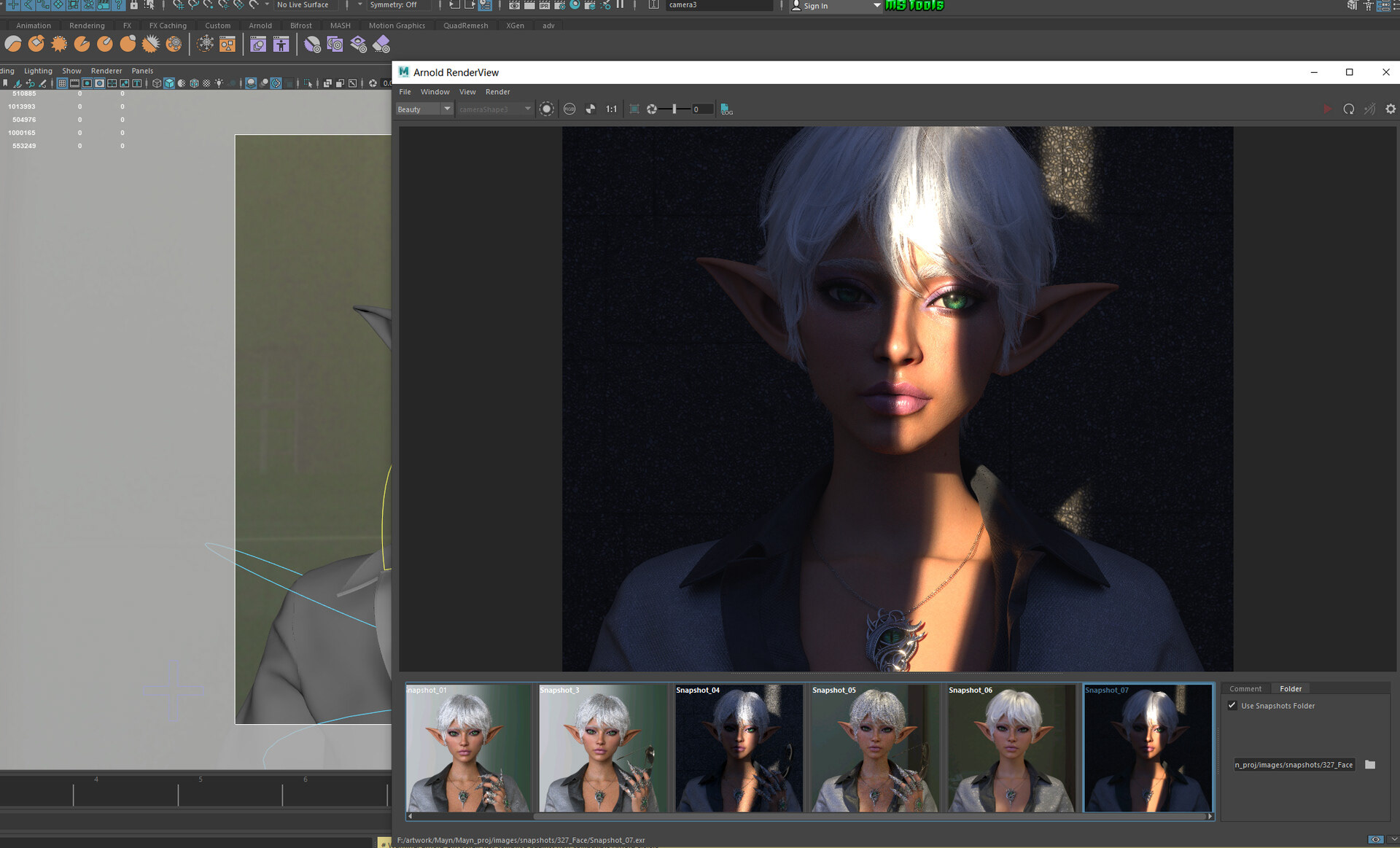This screenshot has width=1400, height=848.
Task: Select the Snapshot_04 thumbnail
Action: point(738,747)
